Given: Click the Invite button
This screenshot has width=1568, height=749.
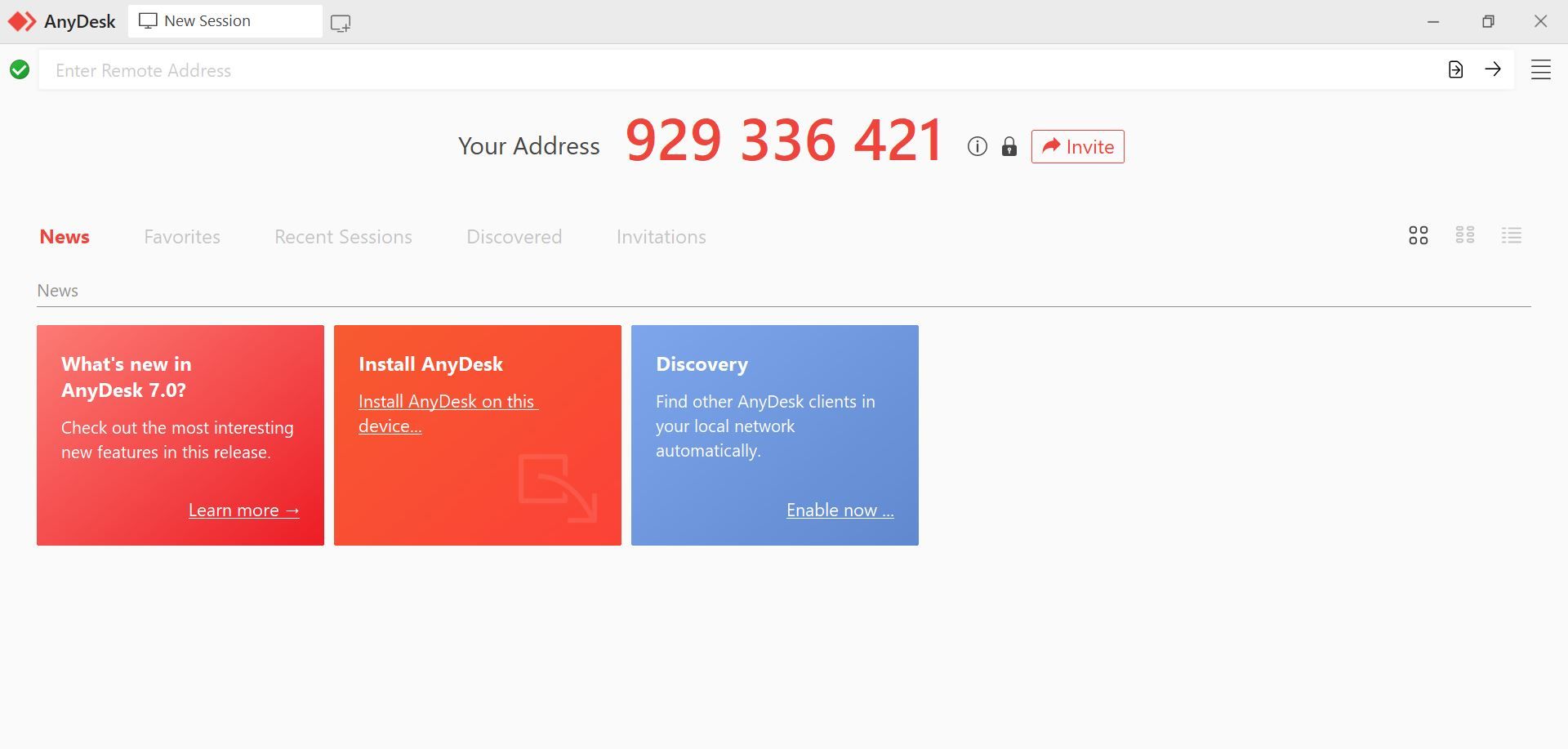Looking at the screenshot, I should point(1077,146).
